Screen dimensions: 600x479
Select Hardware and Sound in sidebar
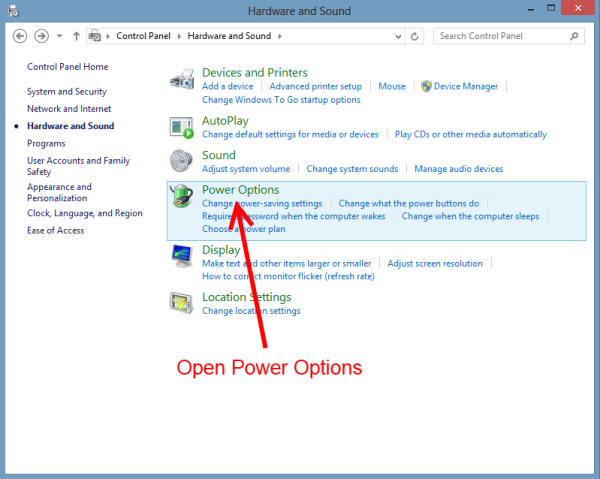coord(70,126)
